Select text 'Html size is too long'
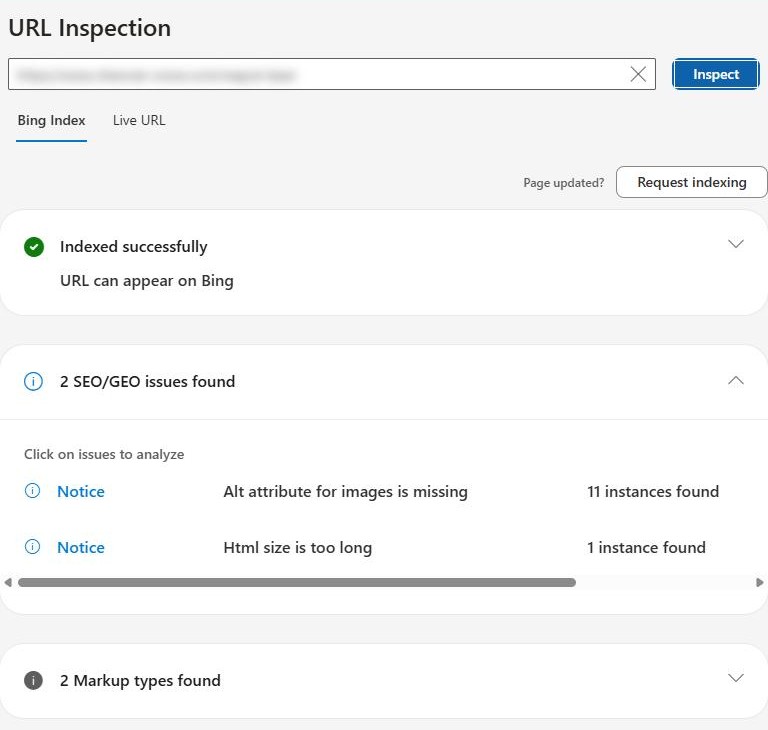This screenshot has width=768, height=730. [298, 548]
